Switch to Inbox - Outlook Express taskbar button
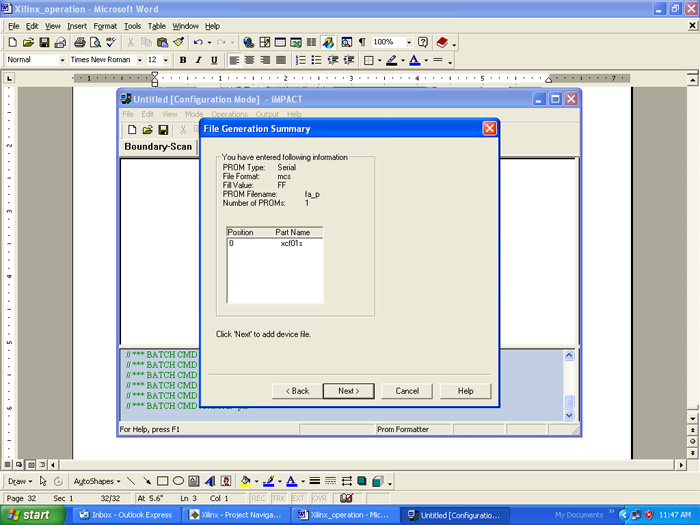 click(x=126, y=515)
